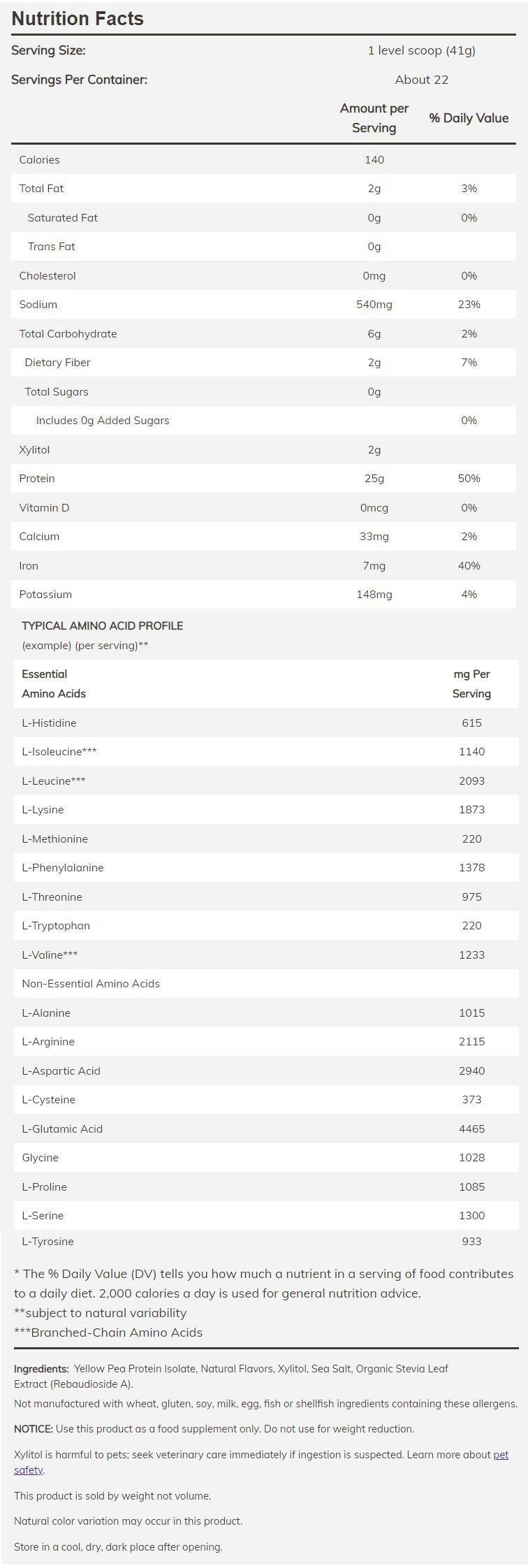Viewport: 528px width, 1568px height.
Task: Select the L-Leucine row label
Action: (53, 781)
